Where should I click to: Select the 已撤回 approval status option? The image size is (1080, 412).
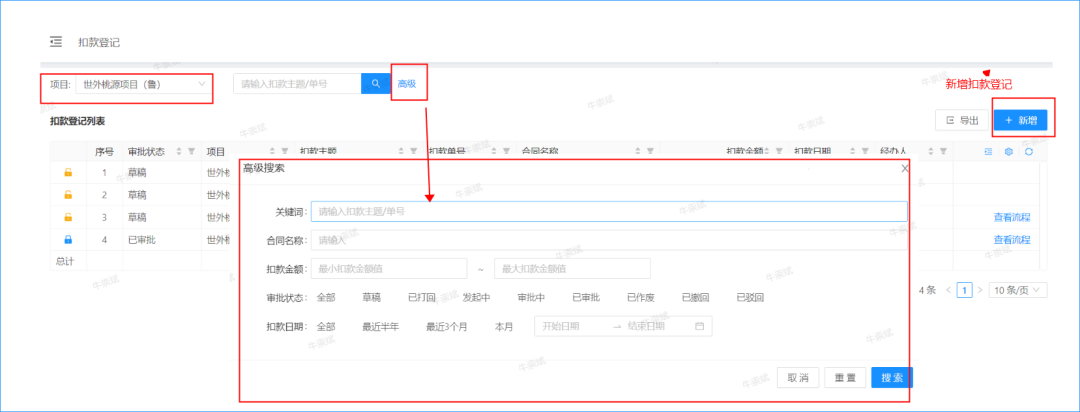coord(696,298)
